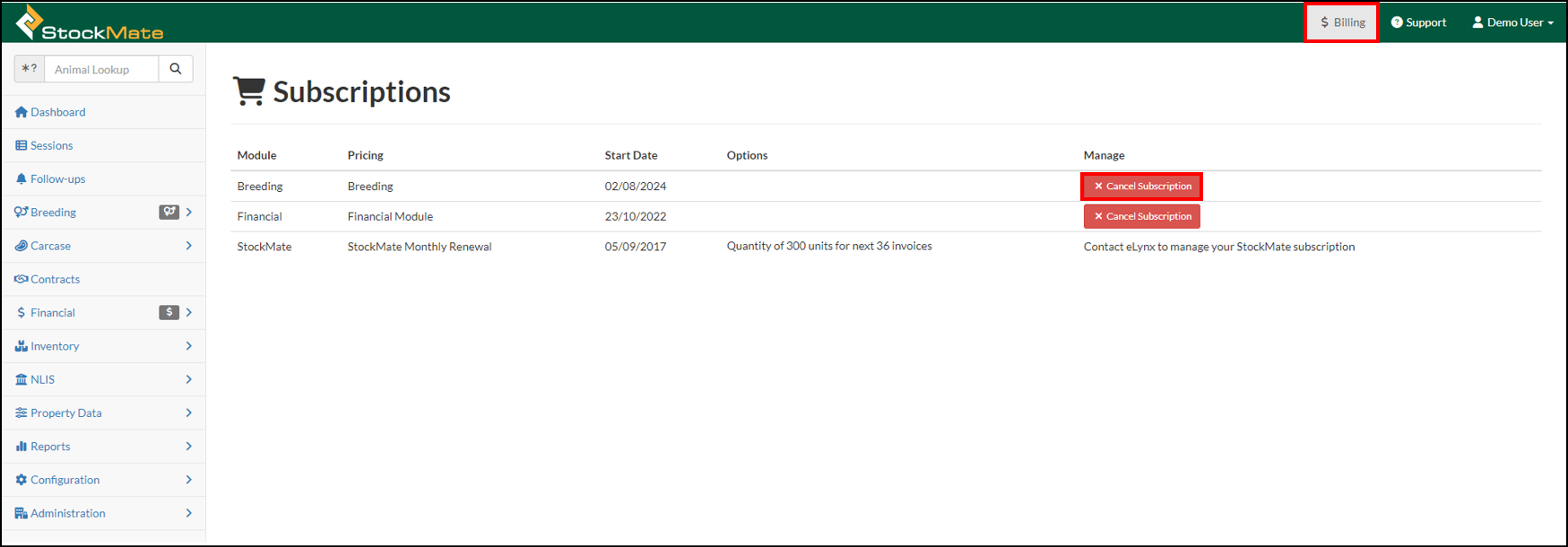Click the Carcase sidebar icon
The height and width of the screenshot is (547, 1568).
(22, 246)
